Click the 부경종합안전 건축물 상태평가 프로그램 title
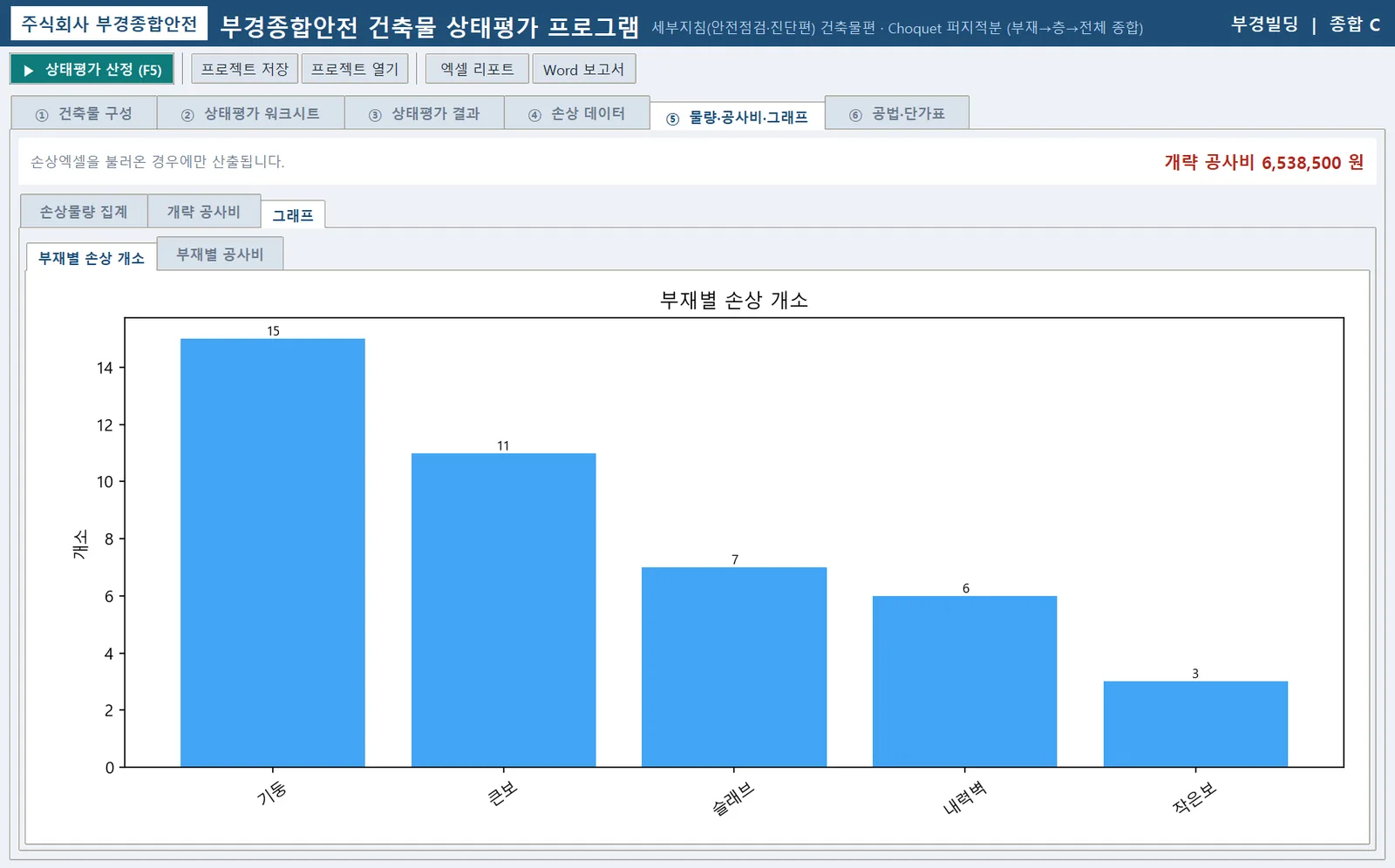This screenshot has width=1395, height=868. tap(430, 27)
